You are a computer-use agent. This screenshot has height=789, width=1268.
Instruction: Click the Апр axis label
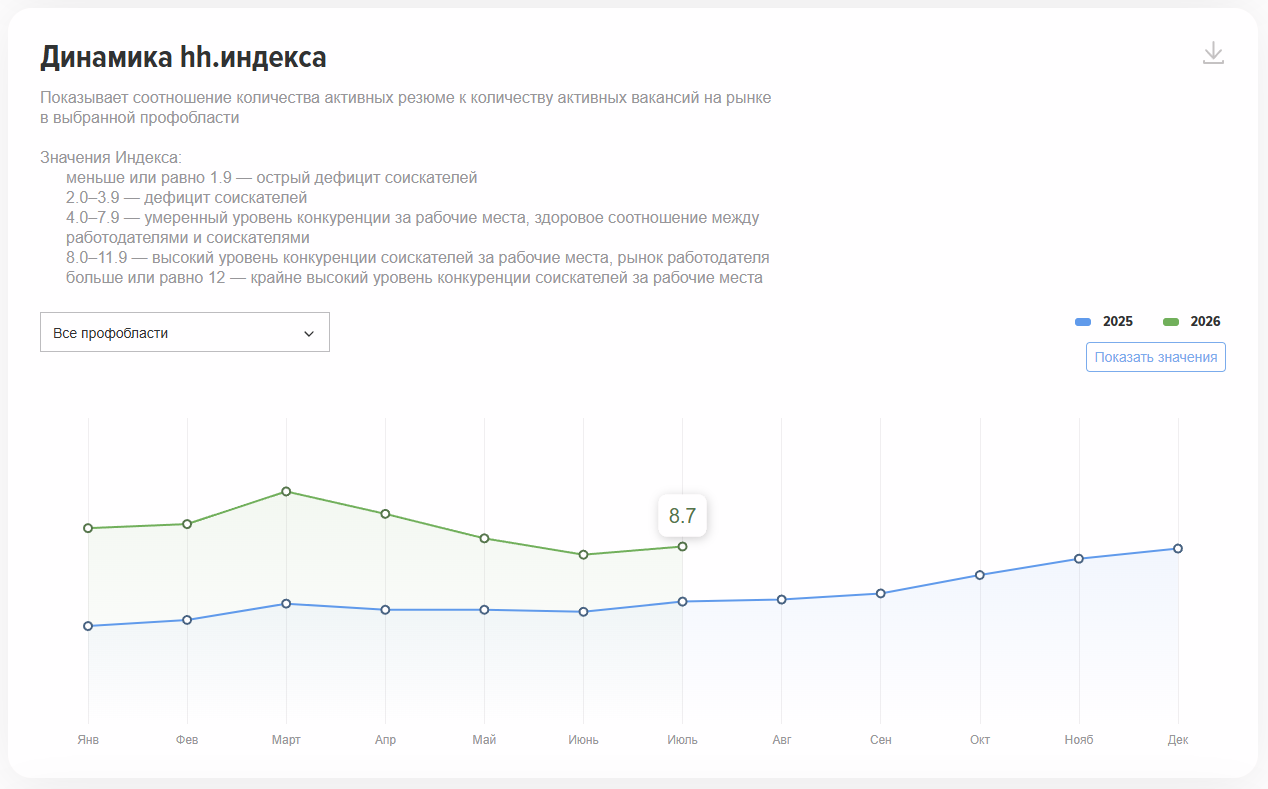click(x=385, y=740)
